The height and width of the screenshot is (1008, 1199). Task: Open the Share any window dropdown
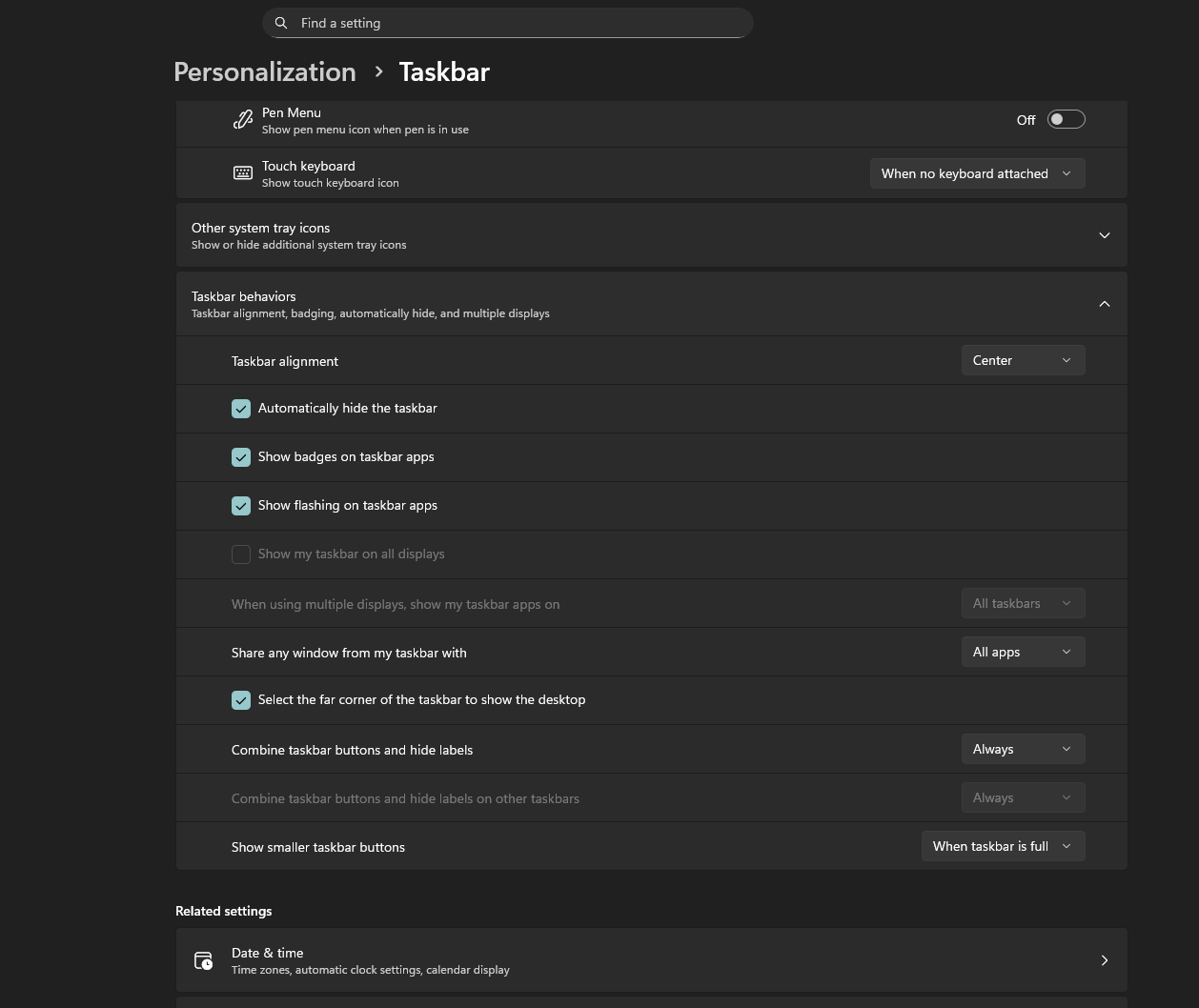[1023, 652]
